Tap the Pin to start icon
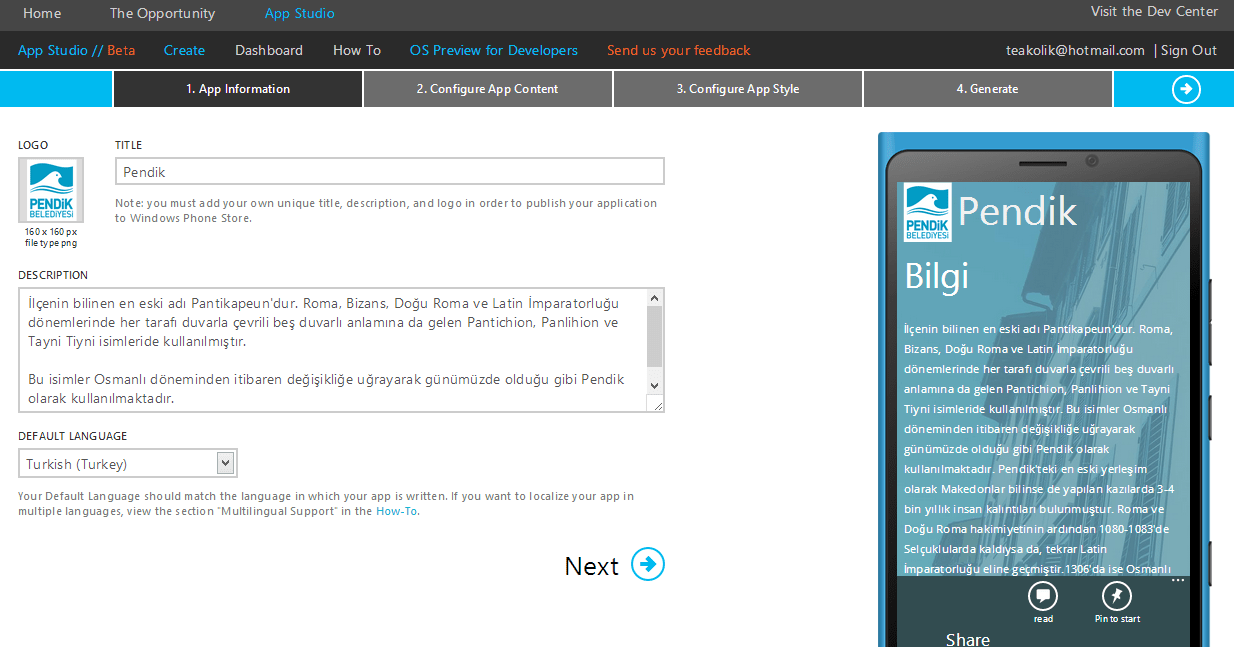 click(x=1116, y=596)
